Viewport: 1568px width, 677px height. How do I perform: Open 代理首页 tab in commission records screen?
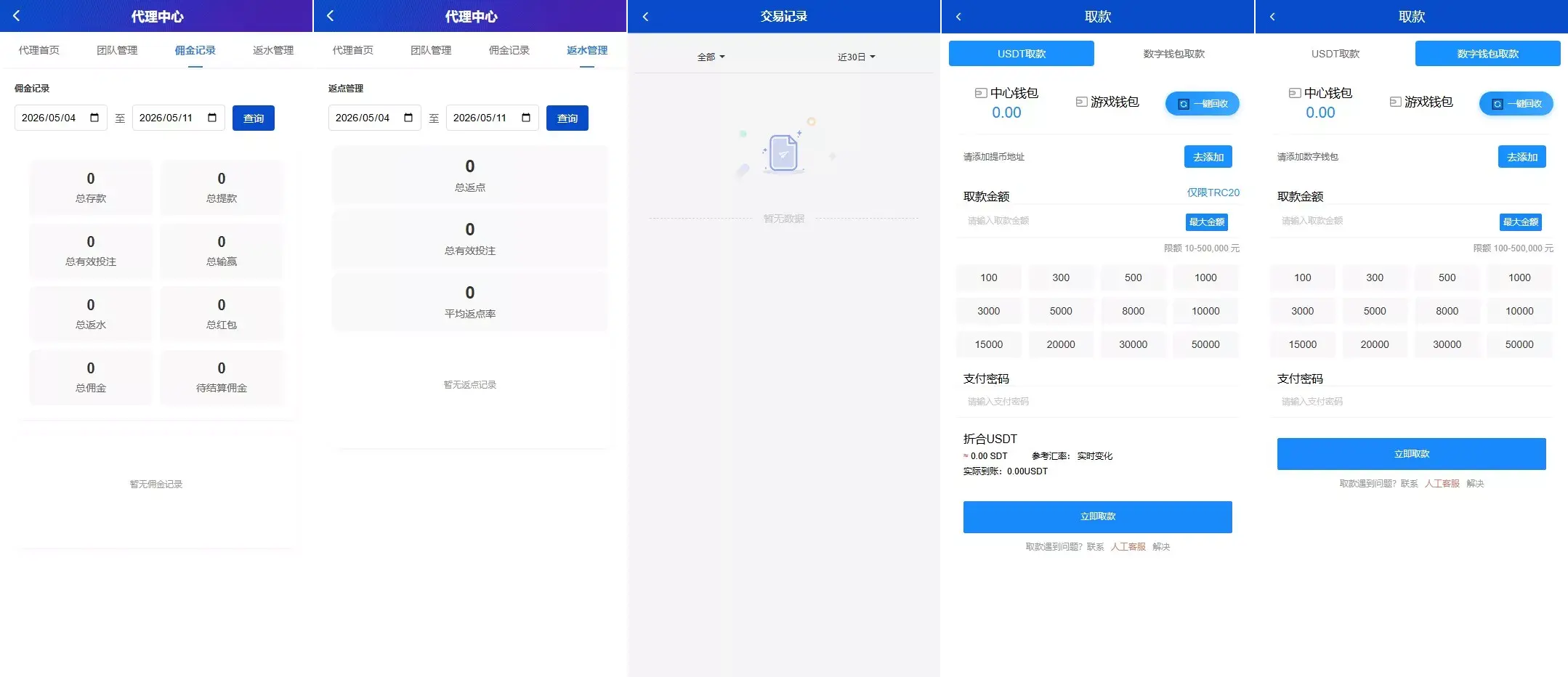[x=39, y=50]
